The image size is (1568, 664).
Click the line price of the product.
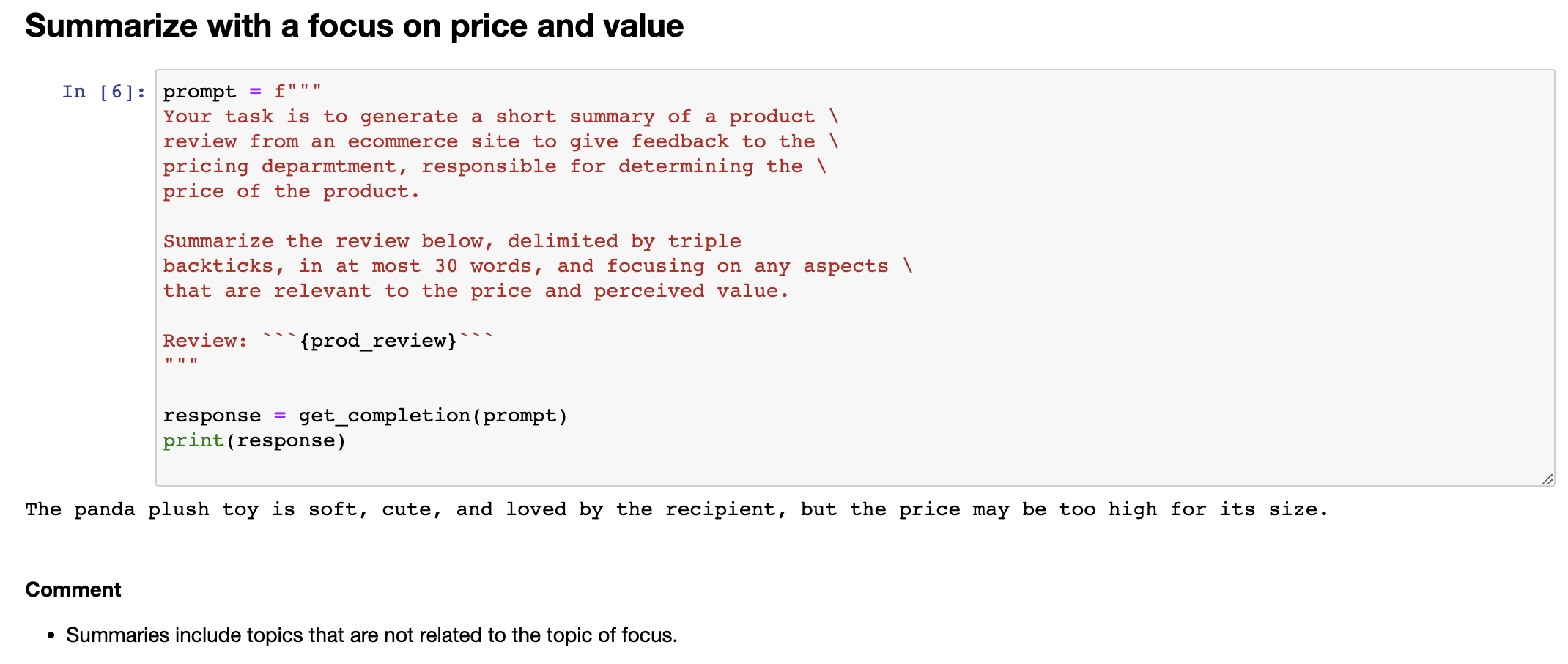tap(291, 191)
